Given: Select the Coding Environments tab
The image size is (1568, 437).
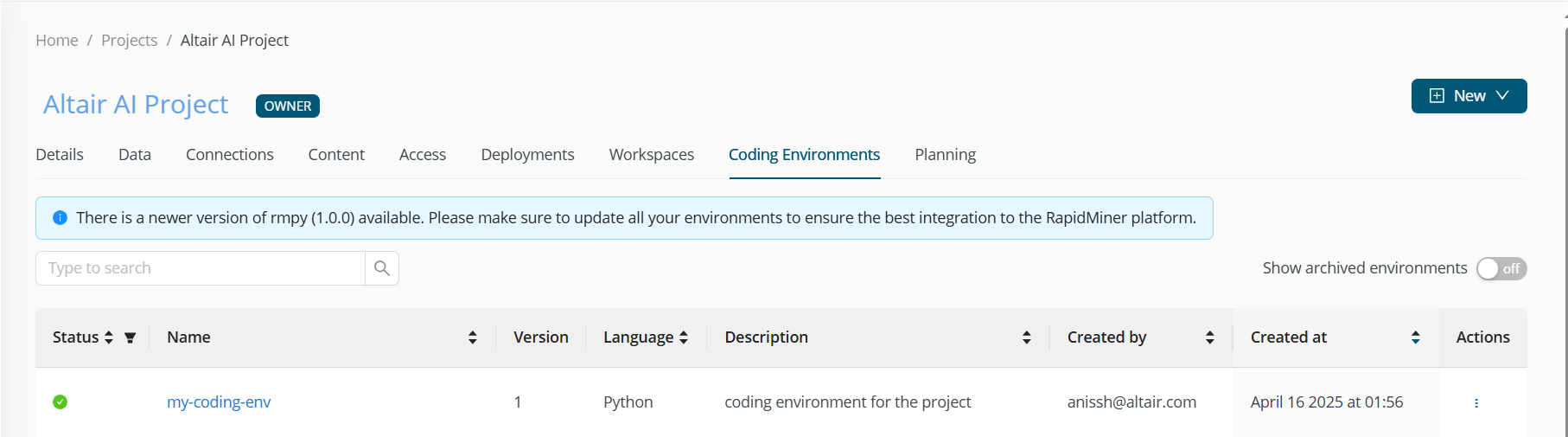Looking at the screenshot, I should pos(805,154).
